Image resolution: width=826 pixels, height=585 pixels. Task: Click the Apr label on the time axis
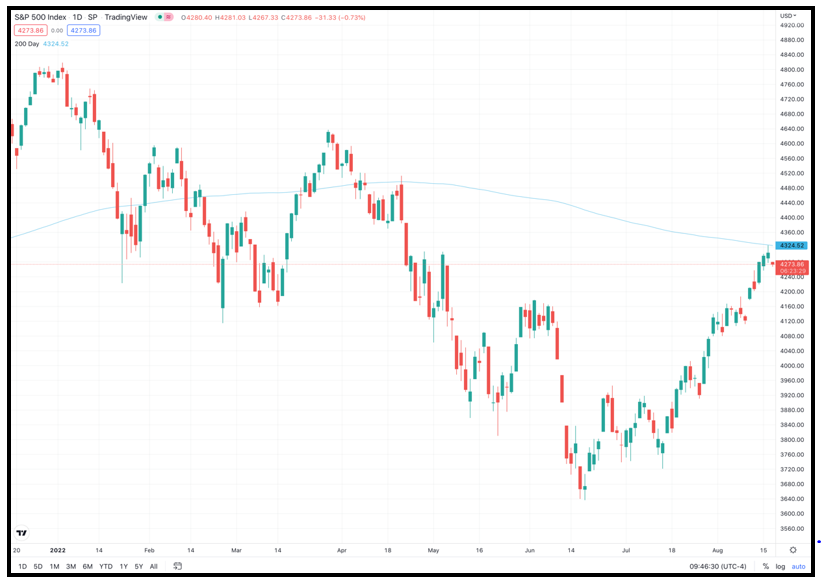pos(341,550)
